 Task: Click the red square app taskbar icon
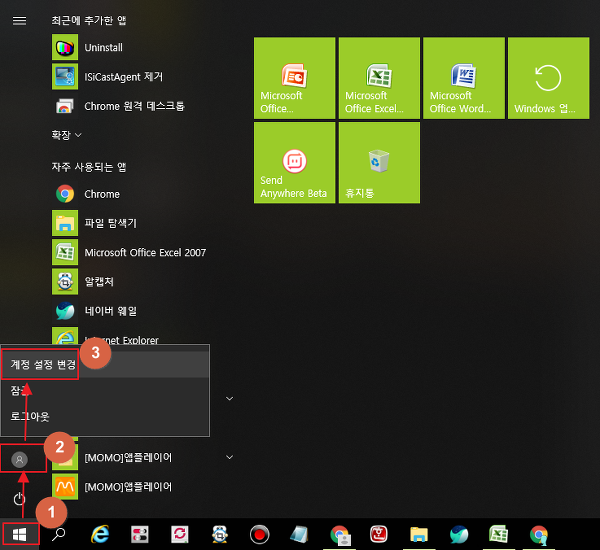[x=379, y=534]
